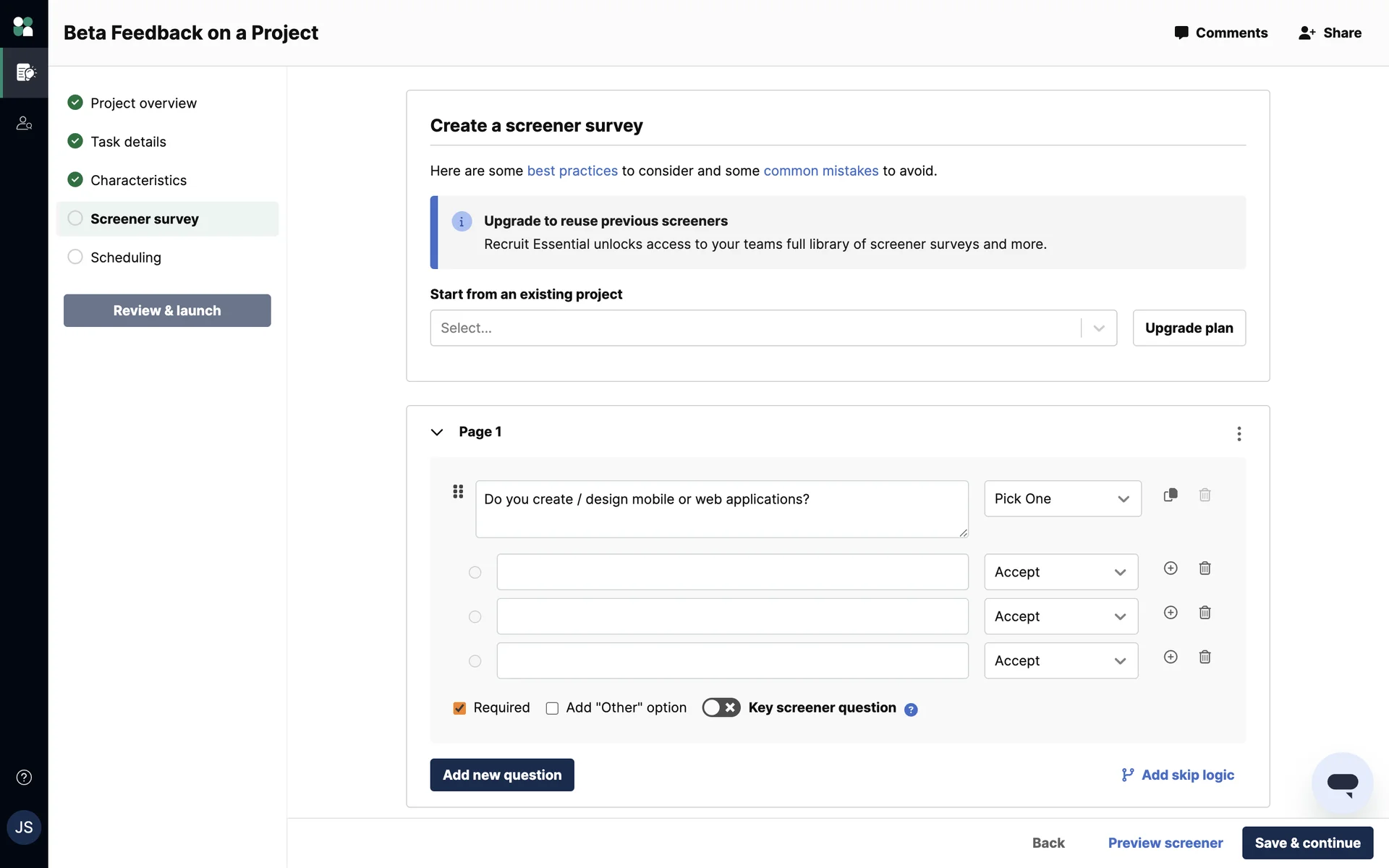Click into the third answer text field

(731, 660)
